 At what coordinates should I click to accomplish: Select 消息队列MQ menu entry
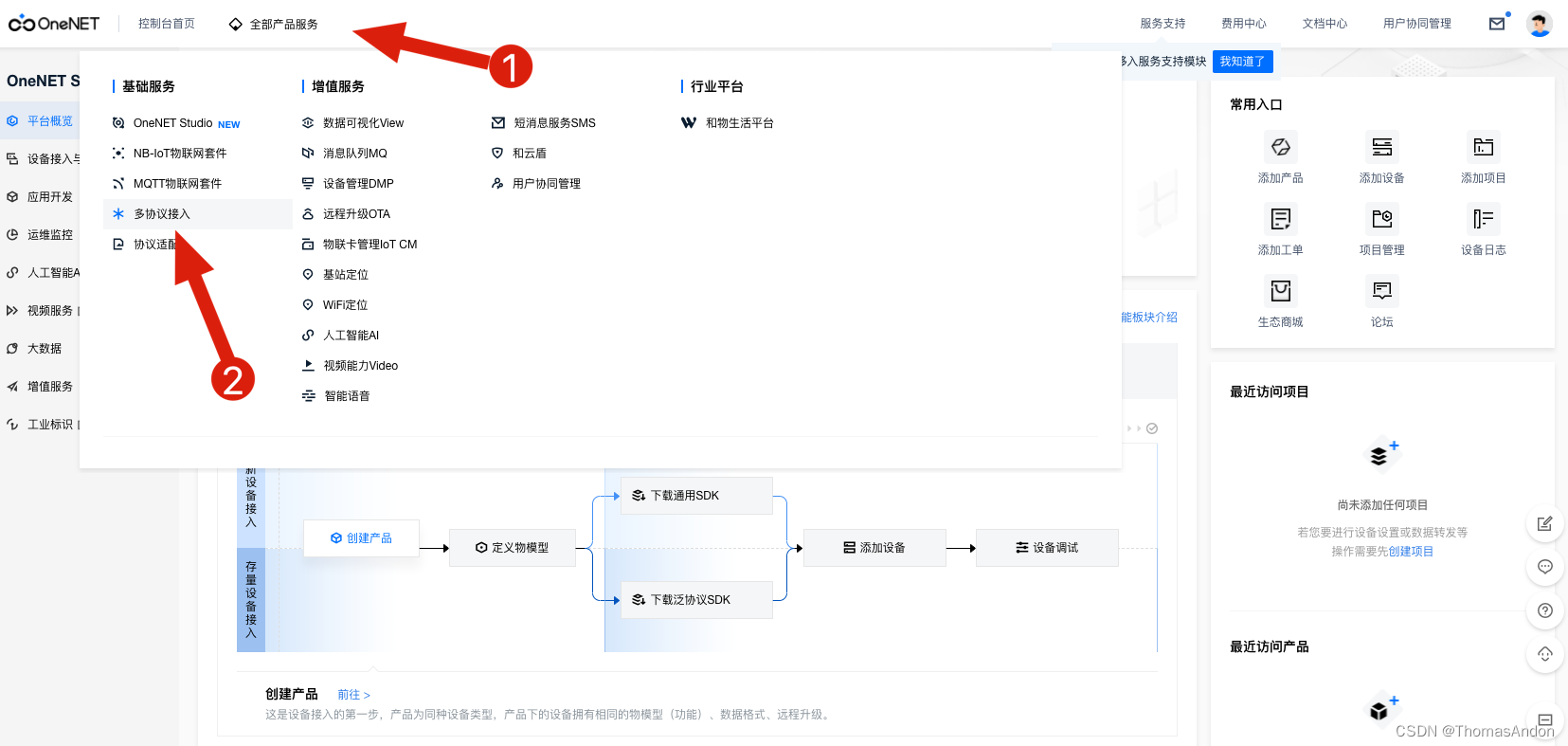(344, 154)
